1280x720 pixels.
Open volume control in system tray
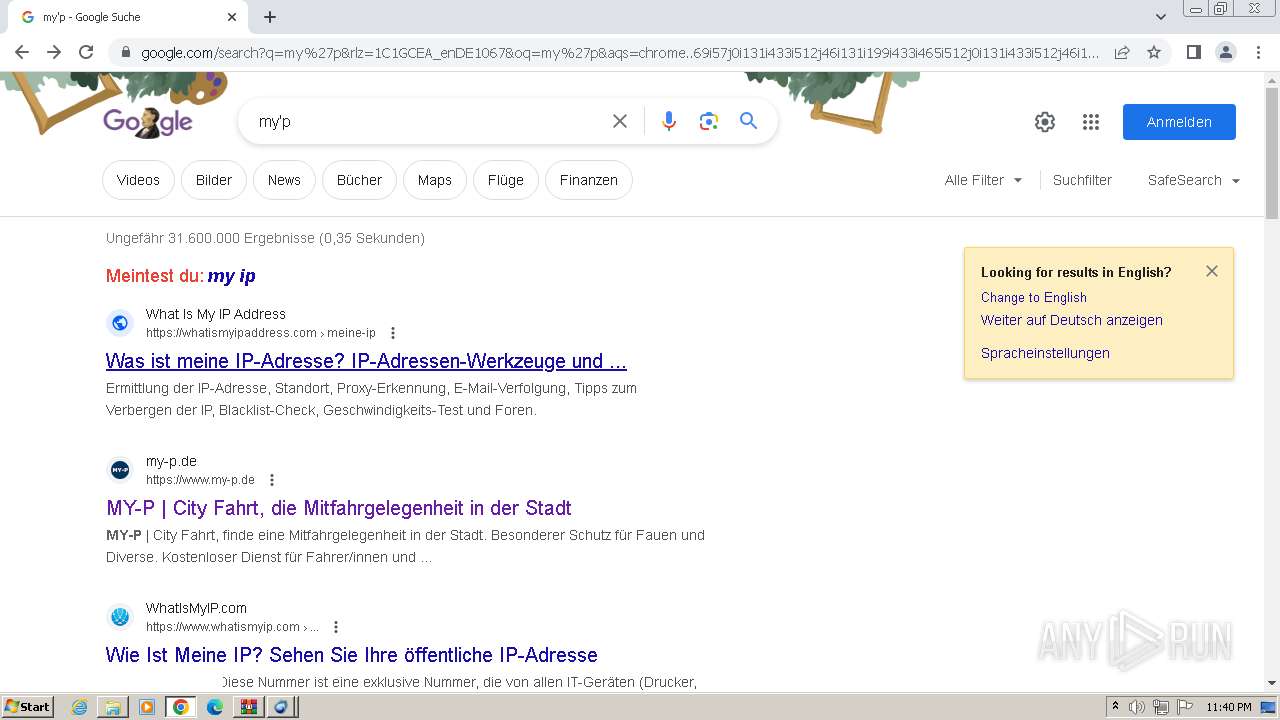point(1137,707)
